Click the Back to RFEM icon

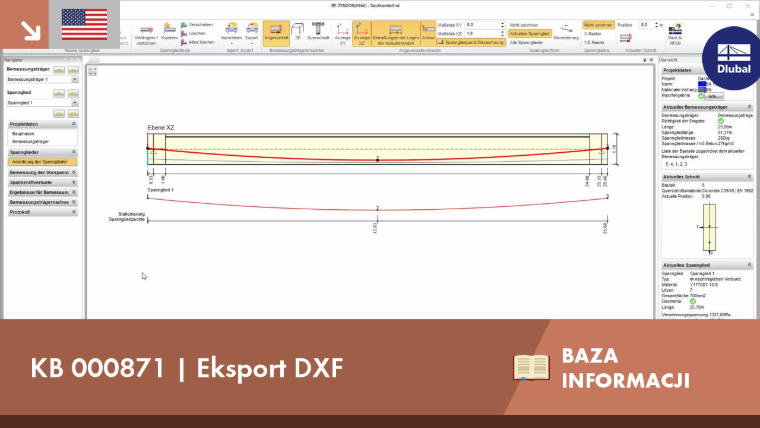pyautogui.click(x=675, y=34)
